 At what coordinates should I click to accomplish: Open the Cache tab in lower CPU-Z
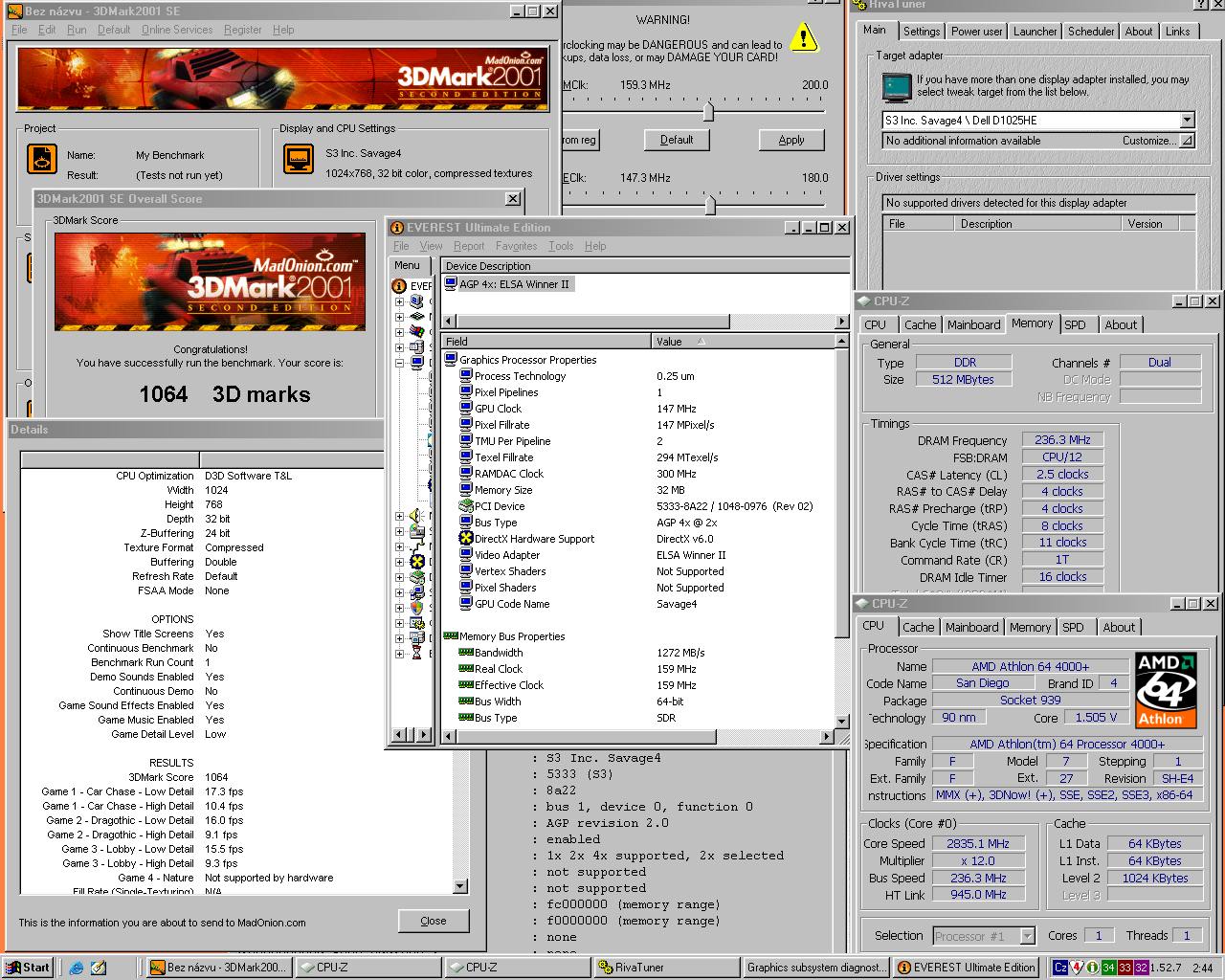pyautogui.click(x=918, y=628)
